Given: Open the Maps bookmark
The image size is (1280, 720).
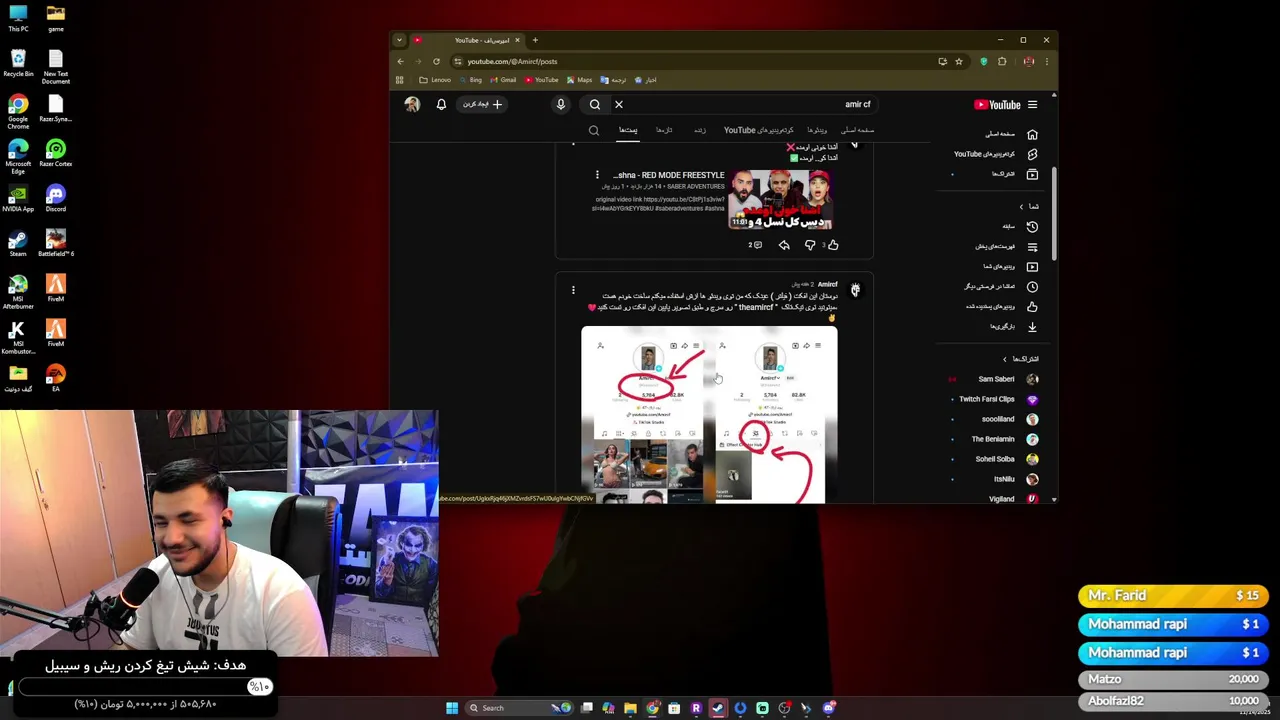Looking at the screenshot, I should click(x=579, y=80).
